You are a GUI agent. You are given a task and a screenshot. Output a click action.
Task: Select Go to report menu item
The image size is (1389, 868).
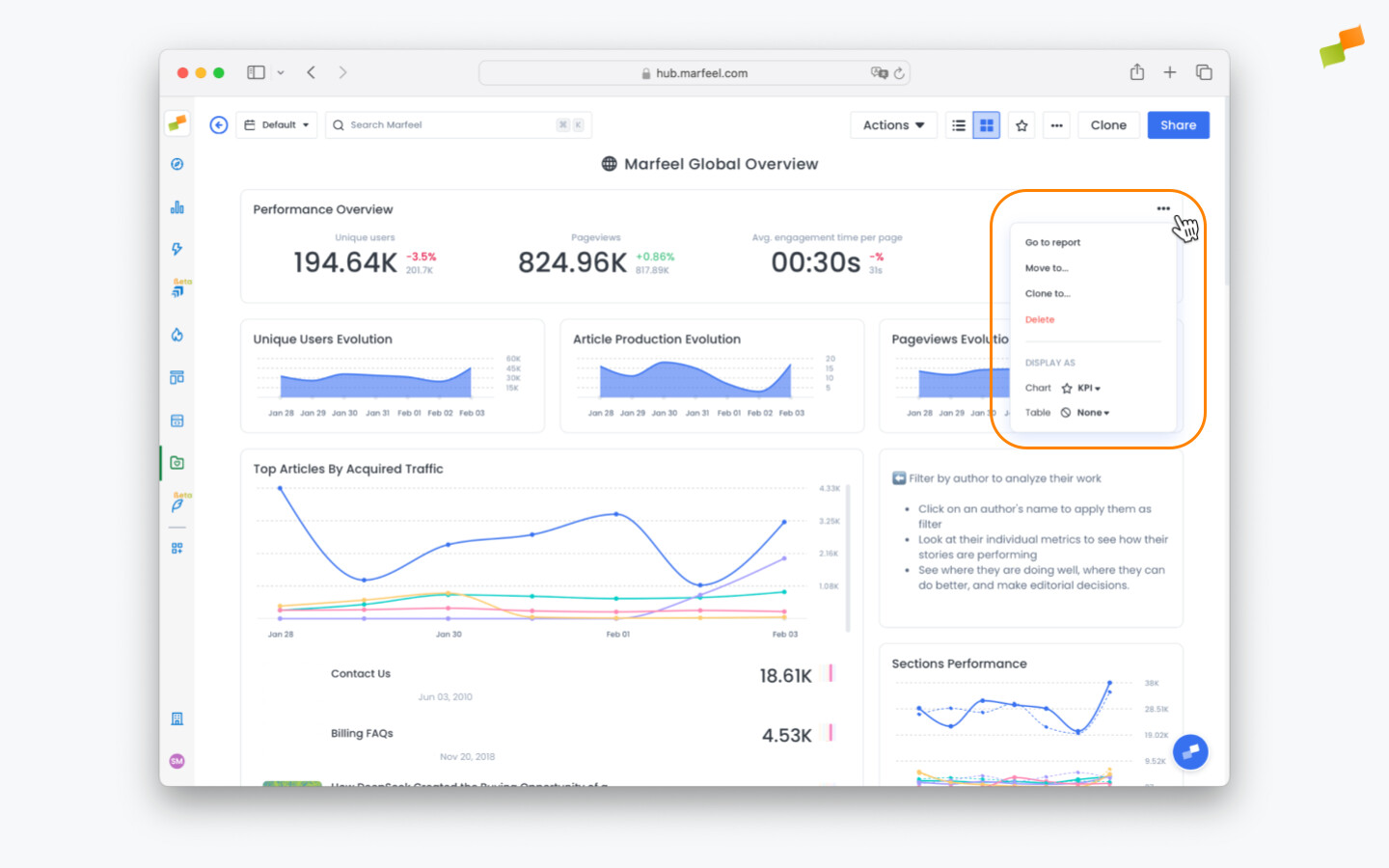tap(1052, 243)
